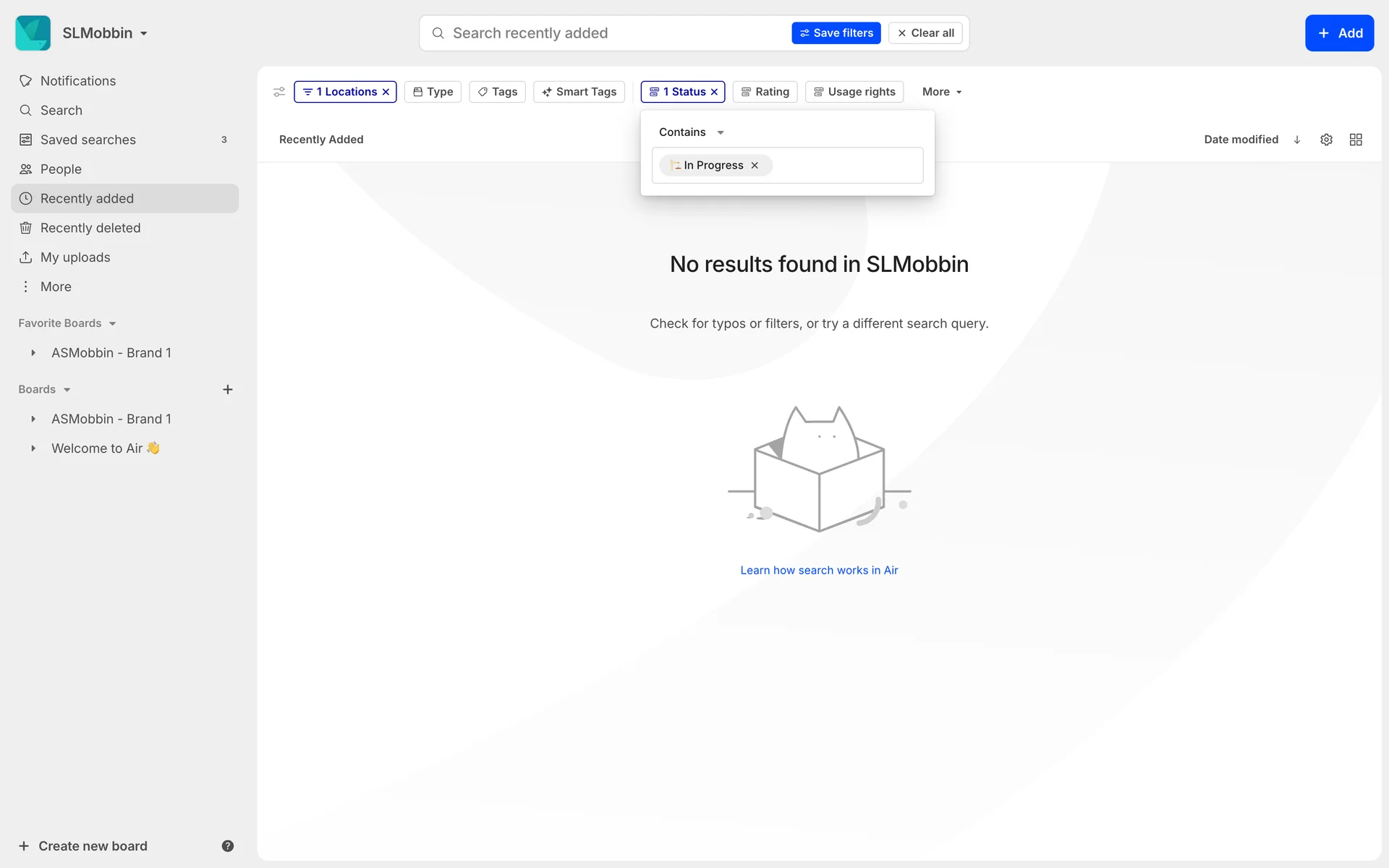Open the Contains condition dropdown
This screenshot has height=868, width=1389.
click(691, 132)
